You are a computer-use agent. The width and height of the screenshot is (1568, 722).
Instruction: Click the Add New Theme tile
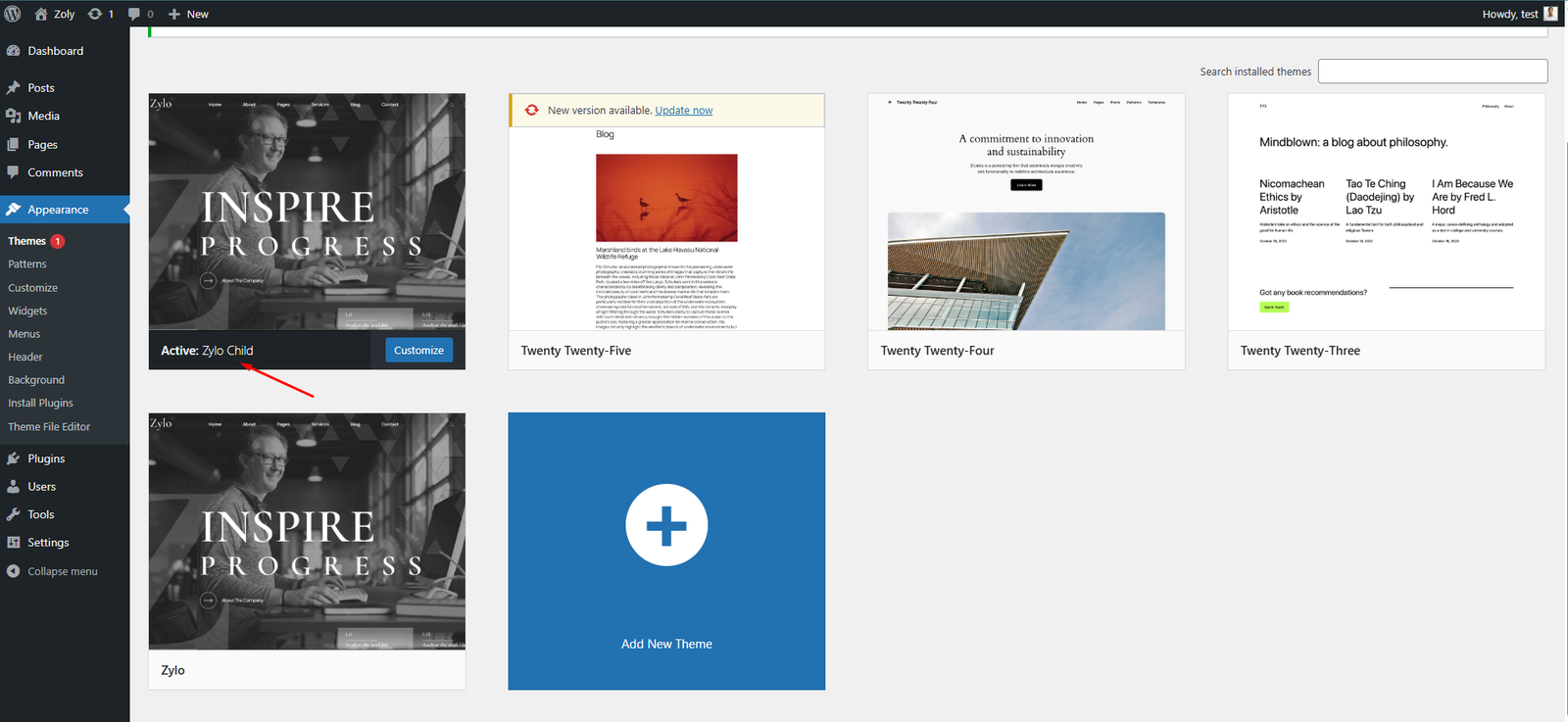666,551
